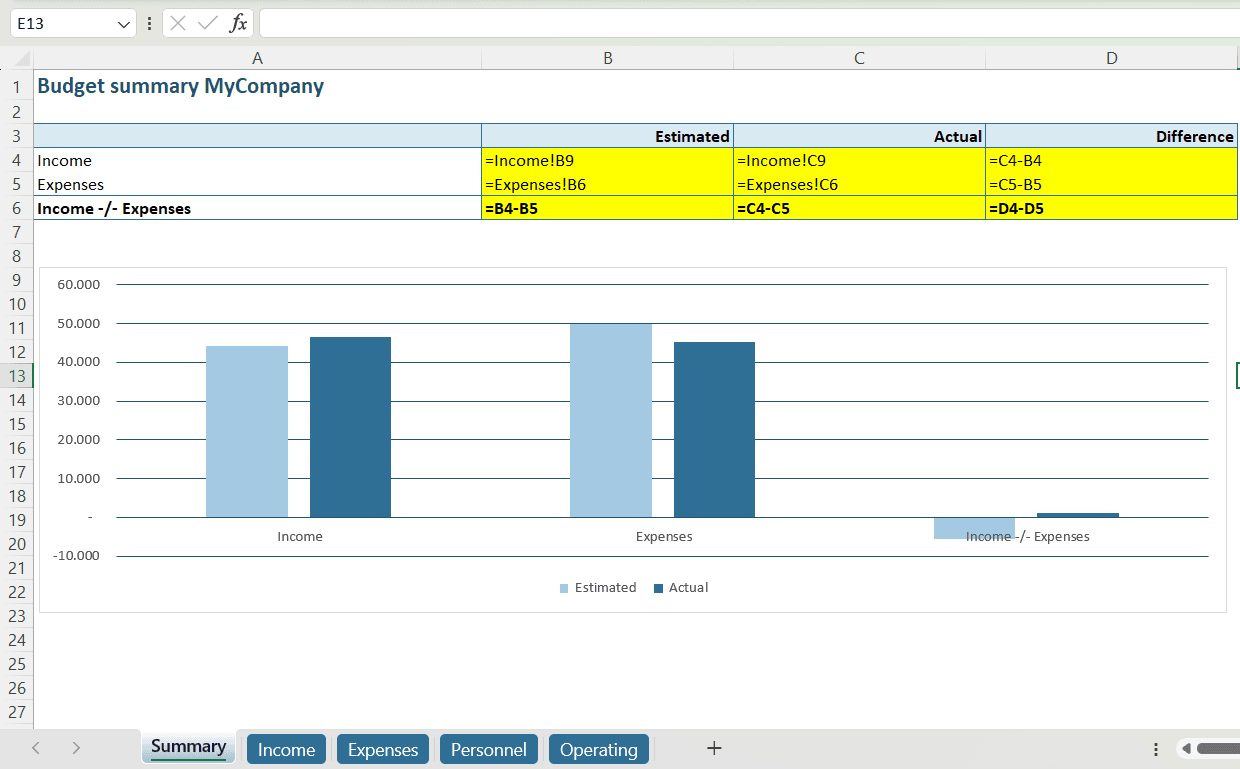Image resolution: width=1240 pixels, height=770 pixels.
Task: Go to the Operating sheet tab
Action: 598,749
